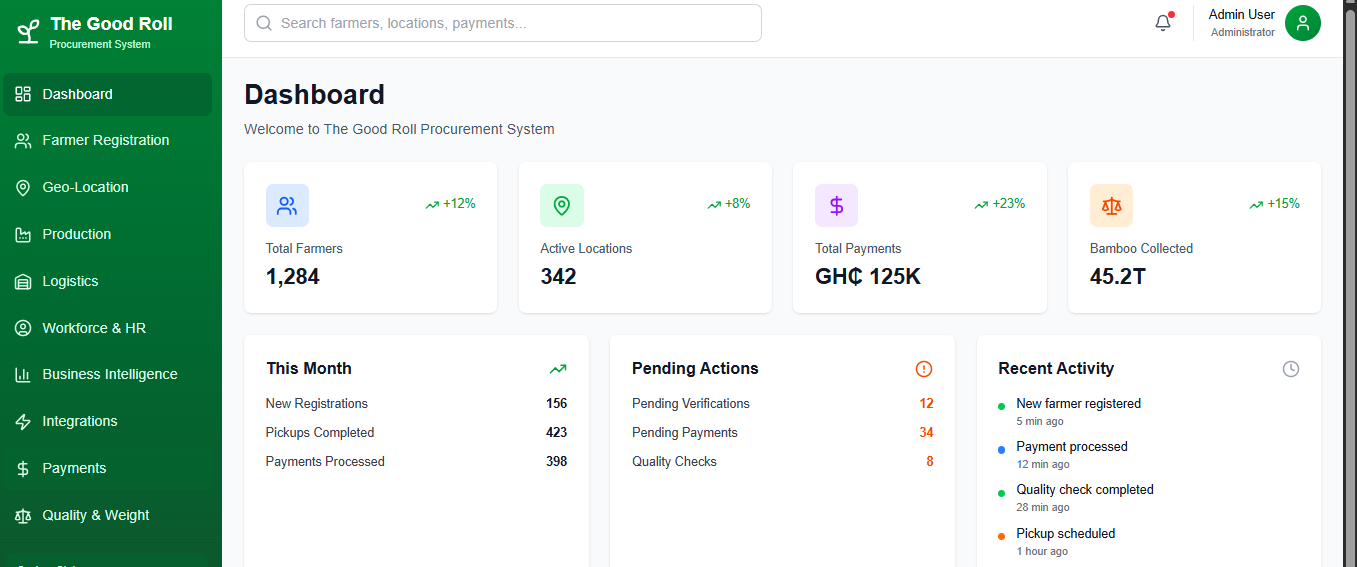Open Farmer Registration in the sidebar
This screenshot has width=1357, height=567.
105,141
